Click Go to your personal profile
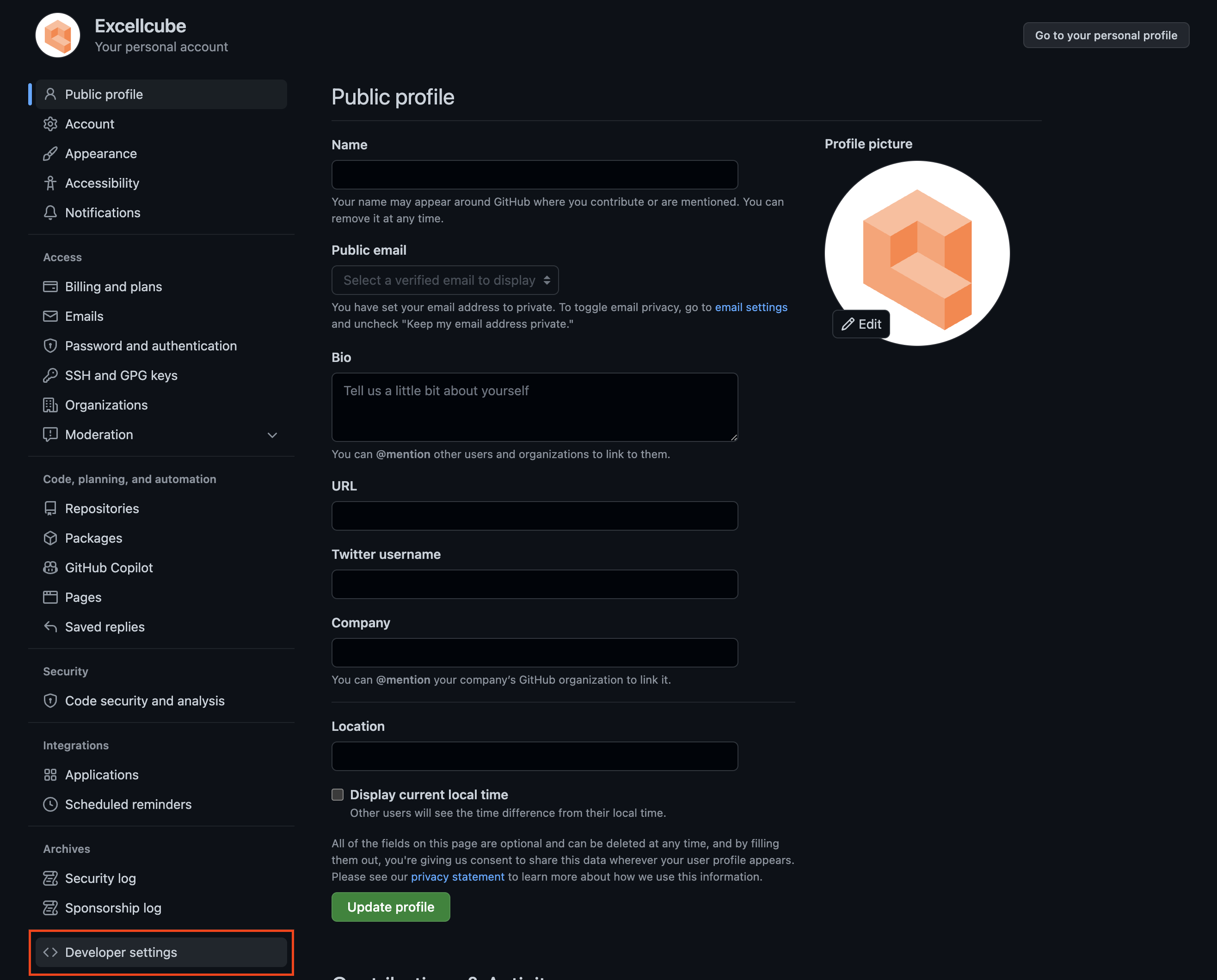 click(x=1106, y=36)
